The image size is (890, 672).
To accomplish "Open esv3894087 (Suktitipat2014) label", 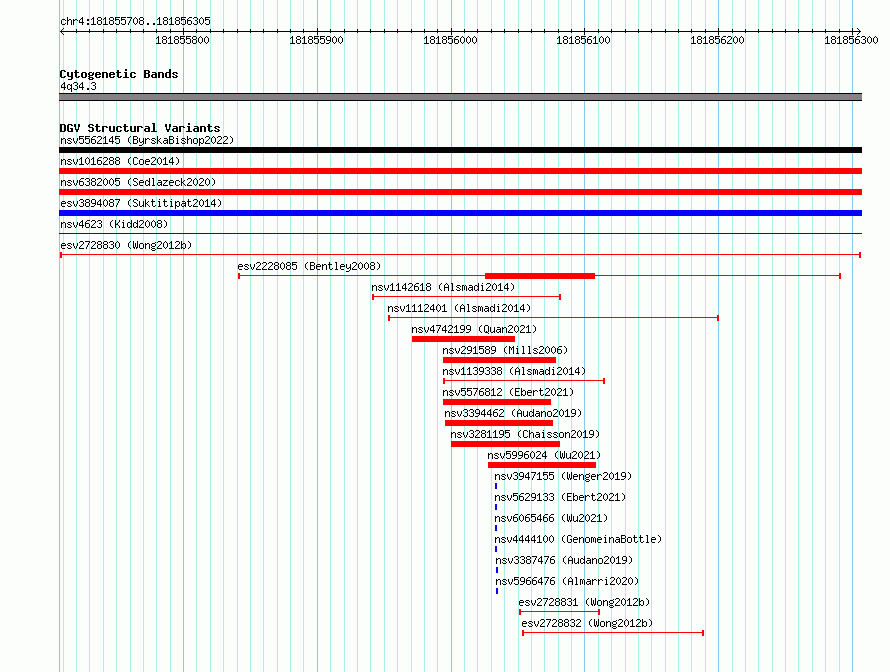I will coord(141,203).
